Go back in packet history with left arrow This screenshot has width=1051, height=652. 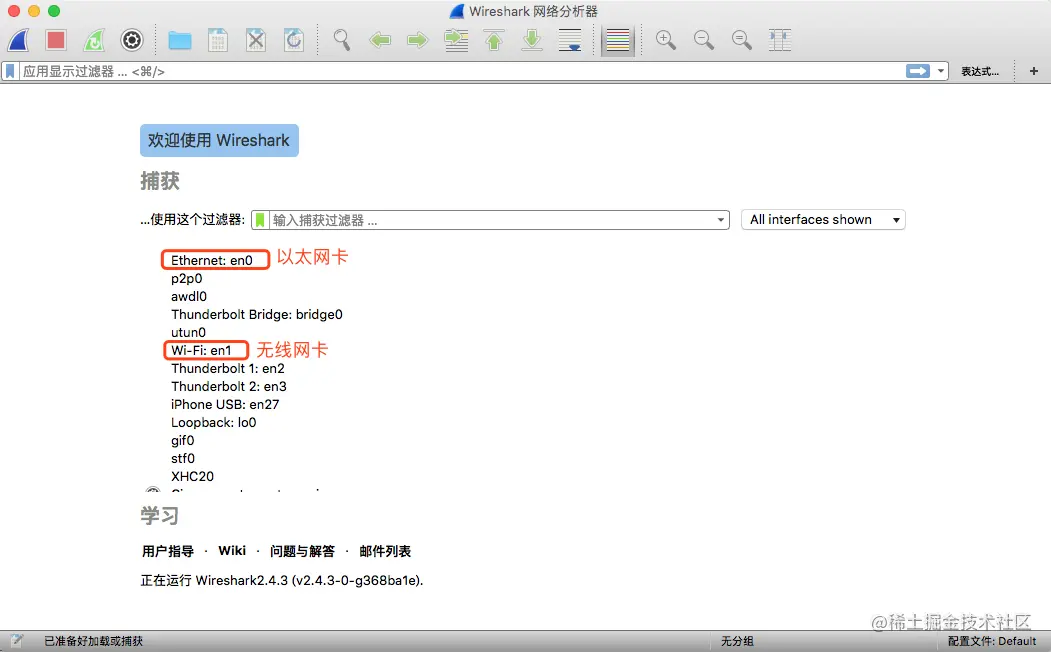pos(380,40)
